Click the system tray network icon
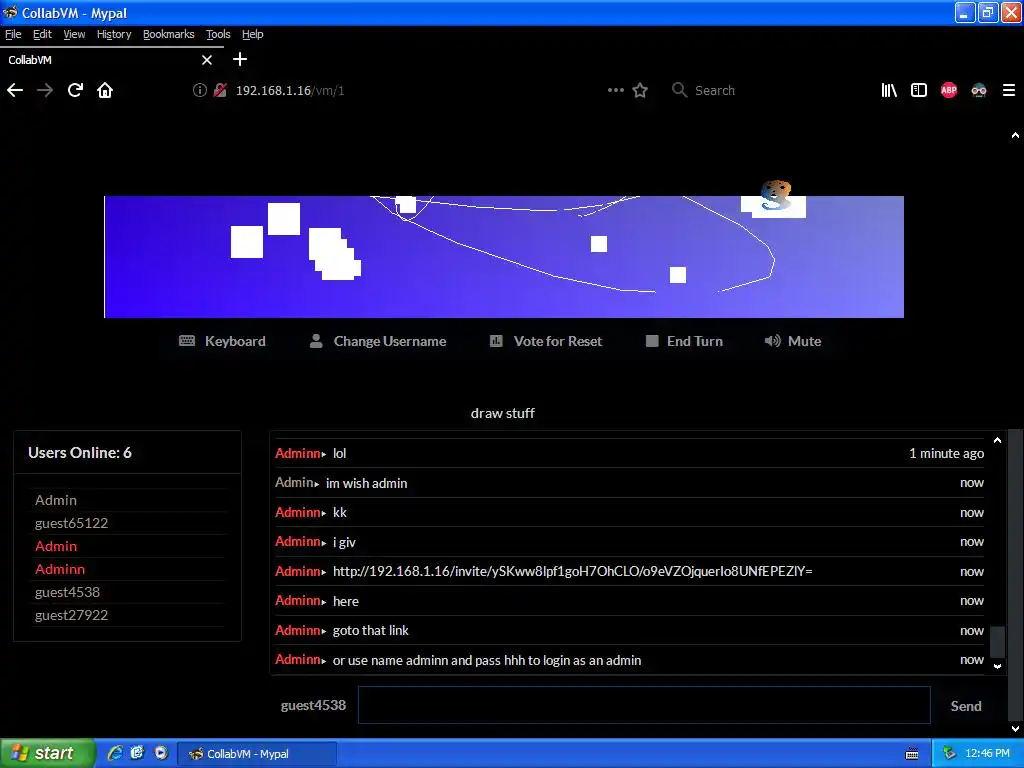Viewport: 1024px width, 768px height. coord(949,754)
